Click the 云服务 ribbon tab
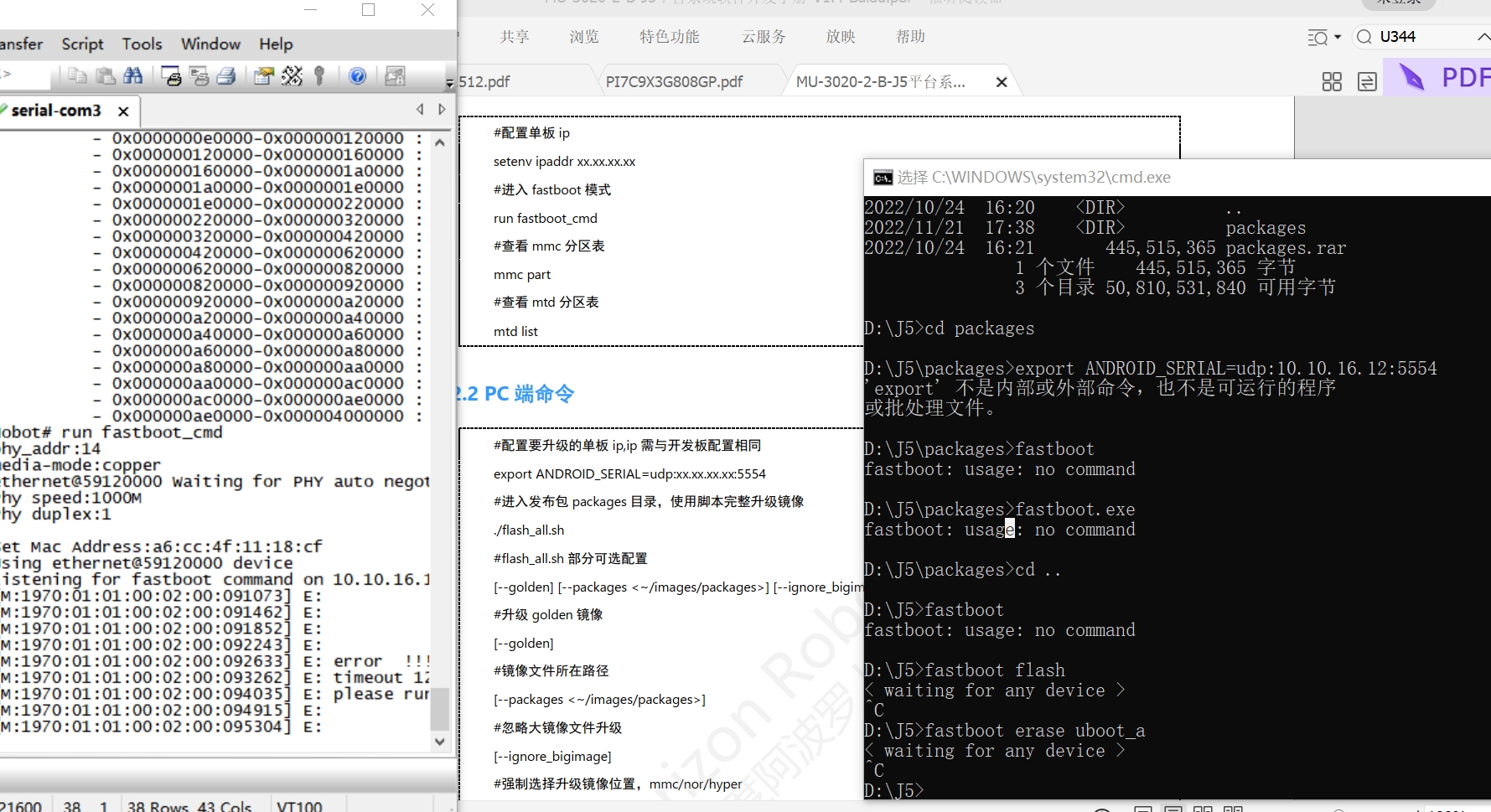This screenshot has width=1491, height=812. pos(764,37)
